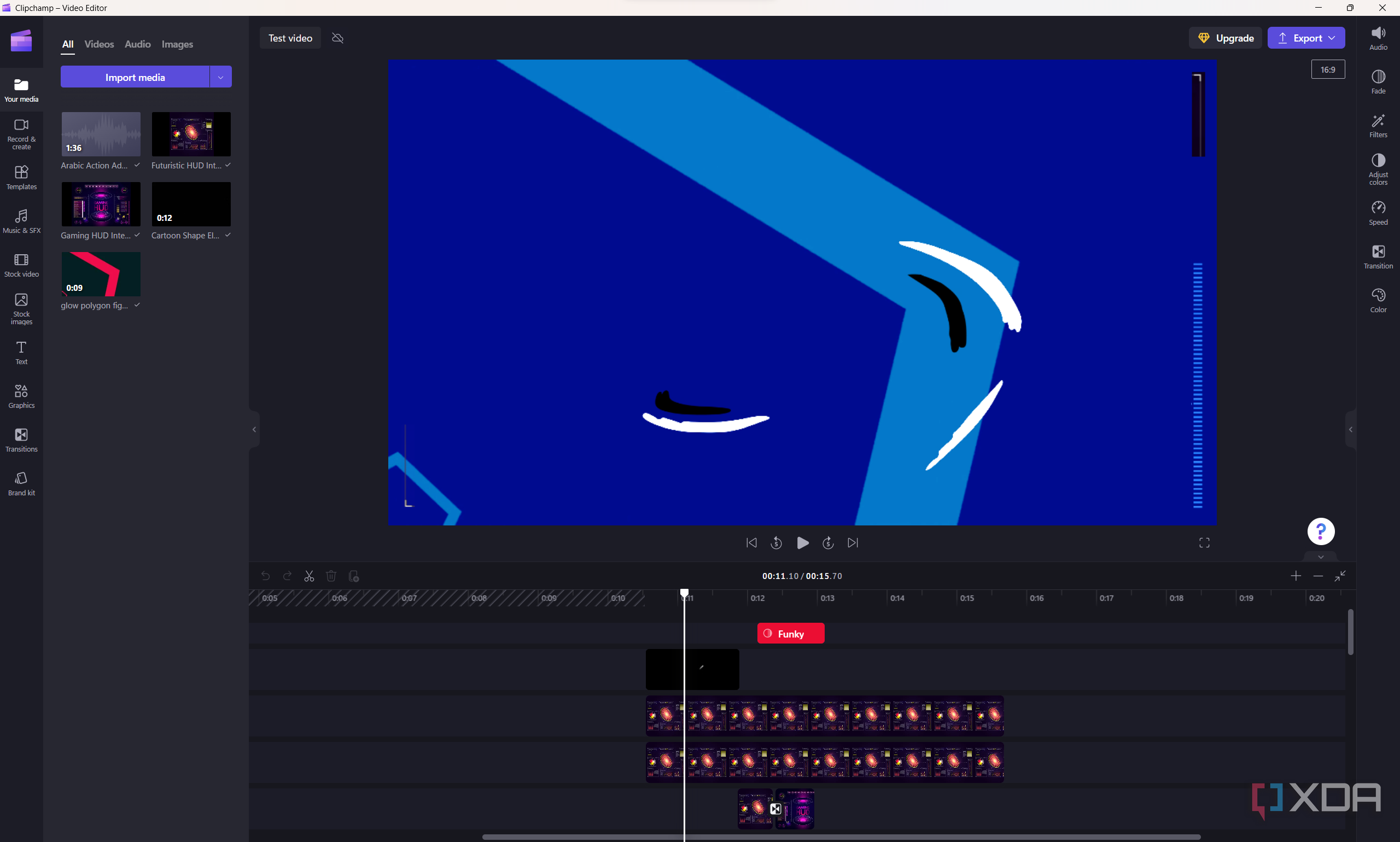Viewport: 1400px width, 842px height.
Task: Split clip with the scissors tool
Action: (x=310, y=576)
